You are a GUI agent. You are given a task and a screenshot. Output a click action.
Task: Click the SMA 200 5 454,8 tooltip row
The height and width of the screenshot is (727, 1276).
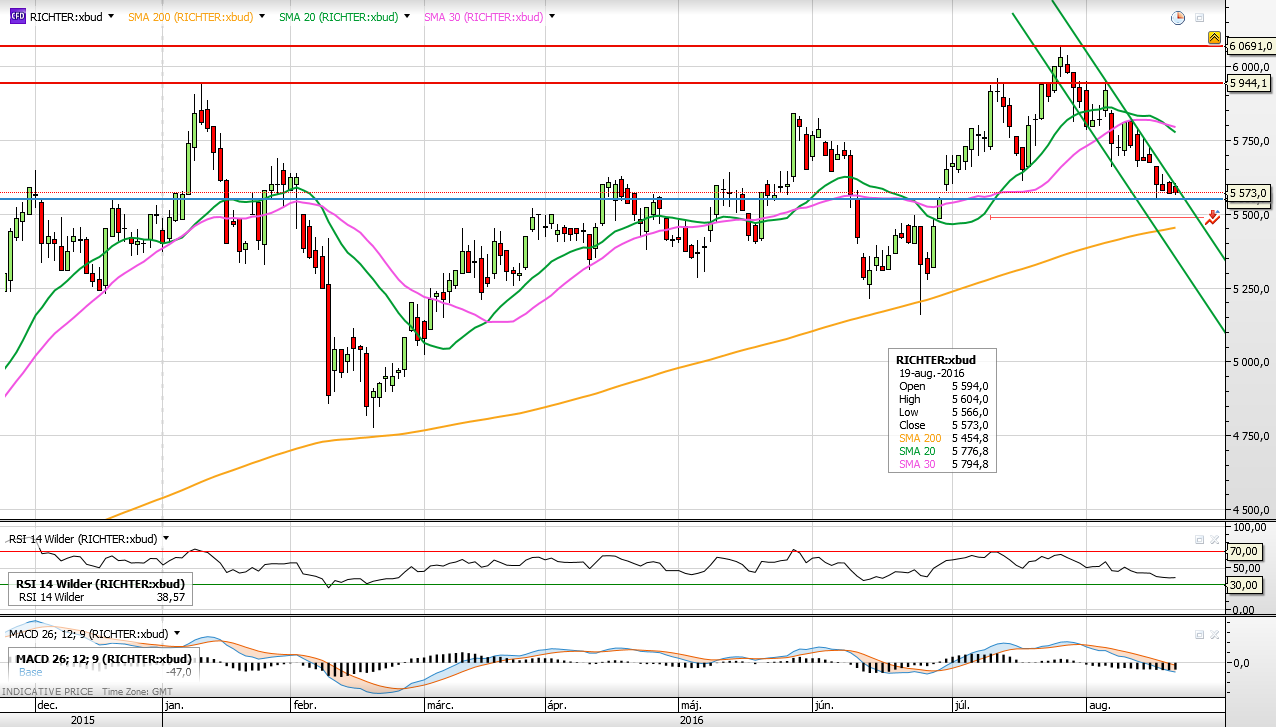[x=943, y=438]
